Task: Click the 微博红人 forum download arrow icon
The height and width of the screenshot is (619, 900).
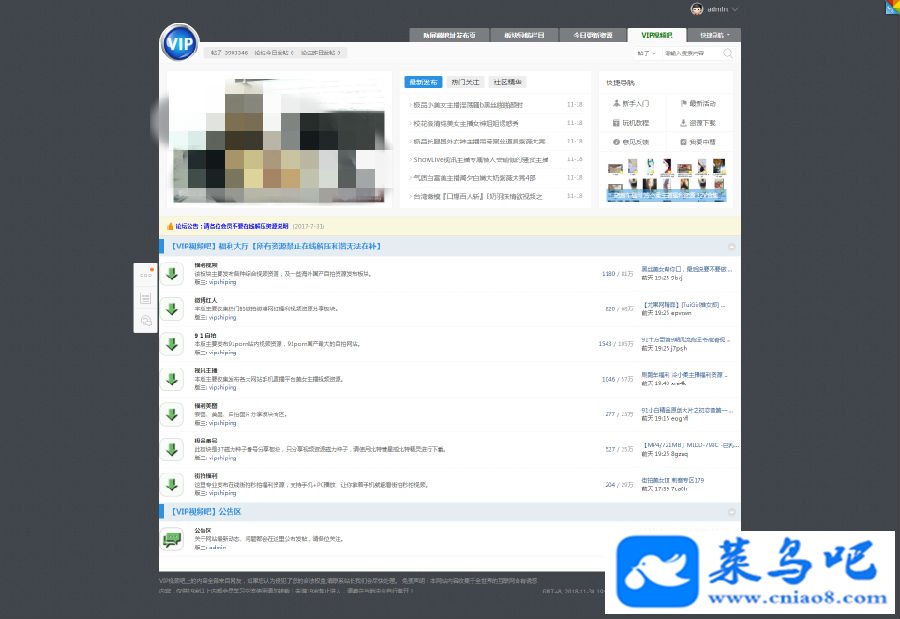Action: click(172, 309)
